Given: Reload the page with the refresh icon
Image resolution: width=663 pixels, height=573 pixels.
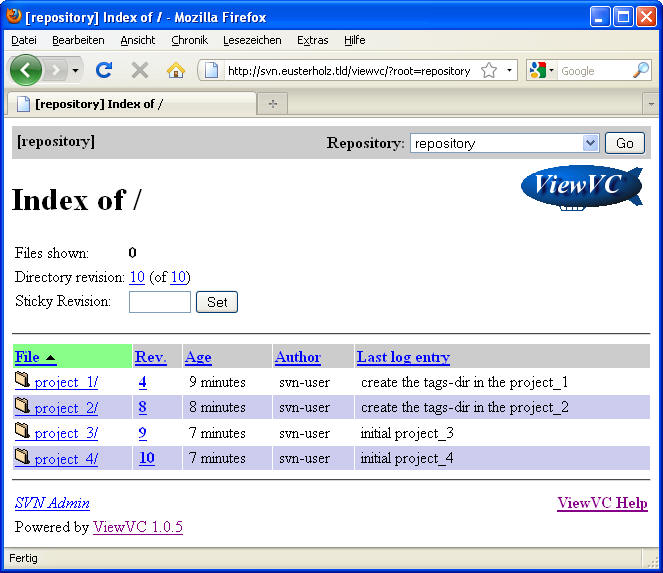Looking at the screenshot, I should click(104, 70).
